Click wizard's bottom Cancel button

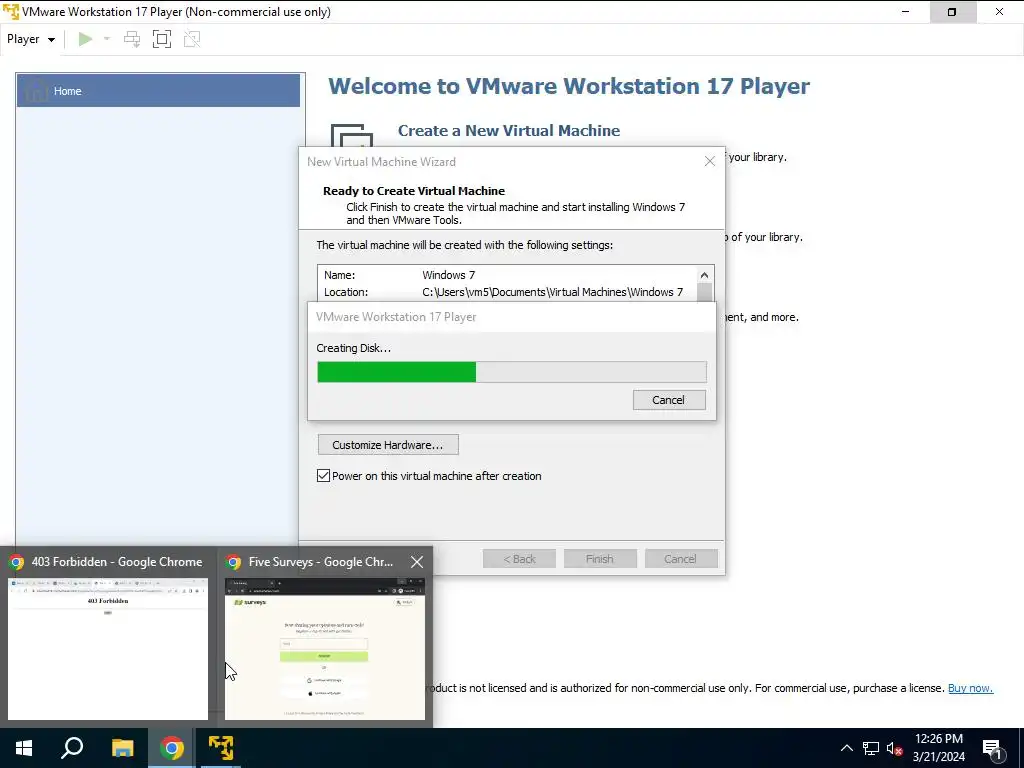(x=680, y=559)
